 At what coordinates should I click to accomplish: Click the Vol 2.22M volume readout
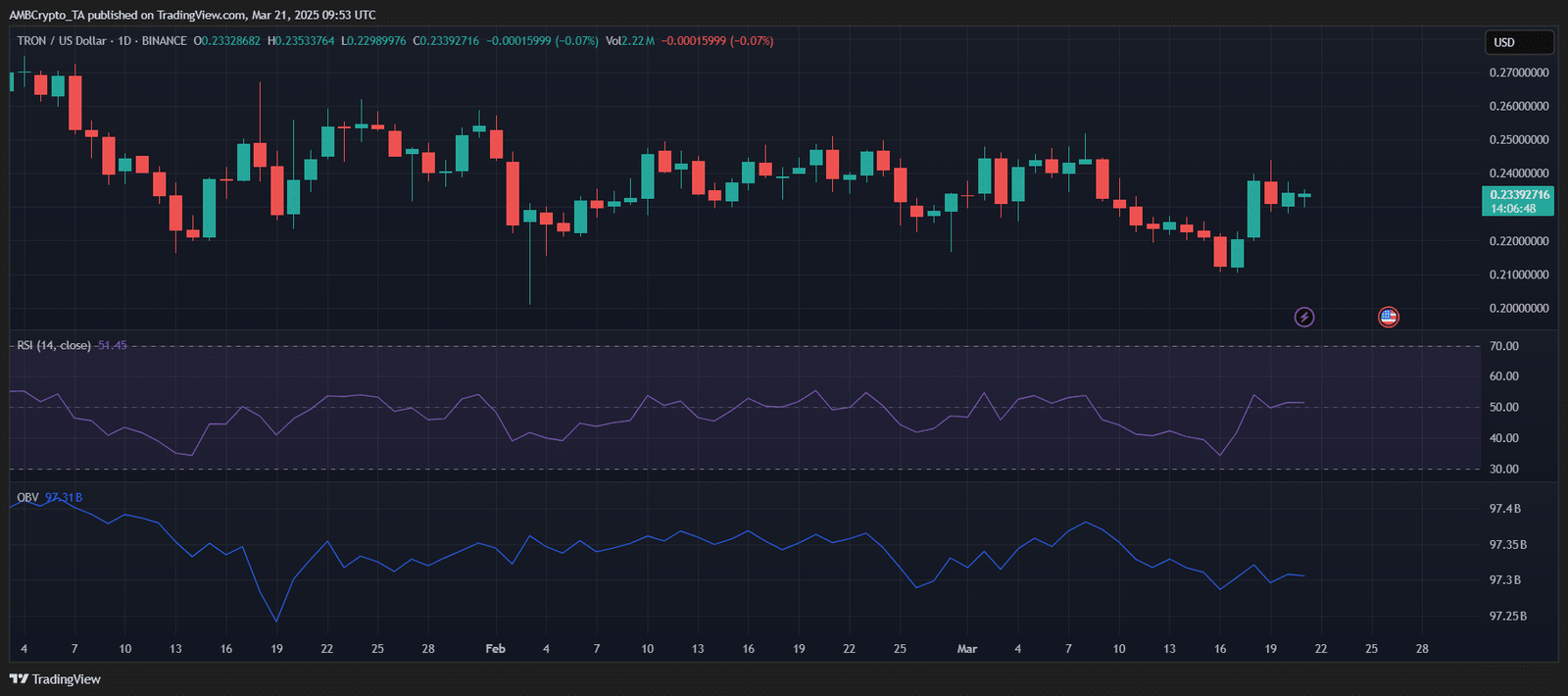[x=629, y=41]
